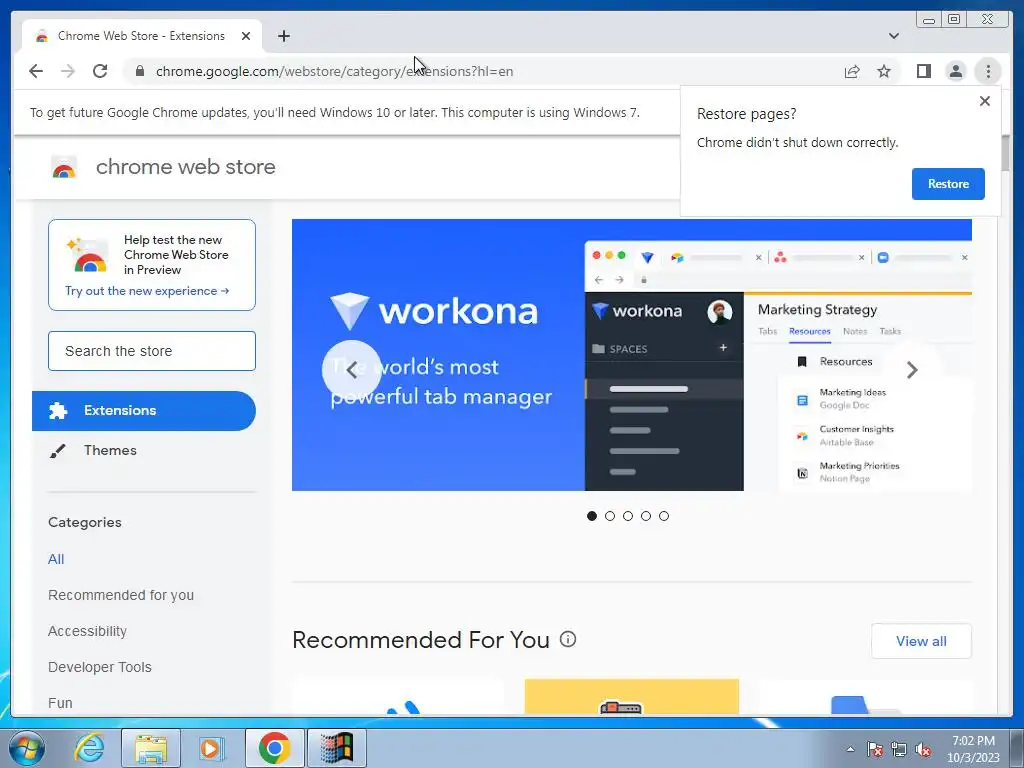Click the browser forward arrow

68,71
